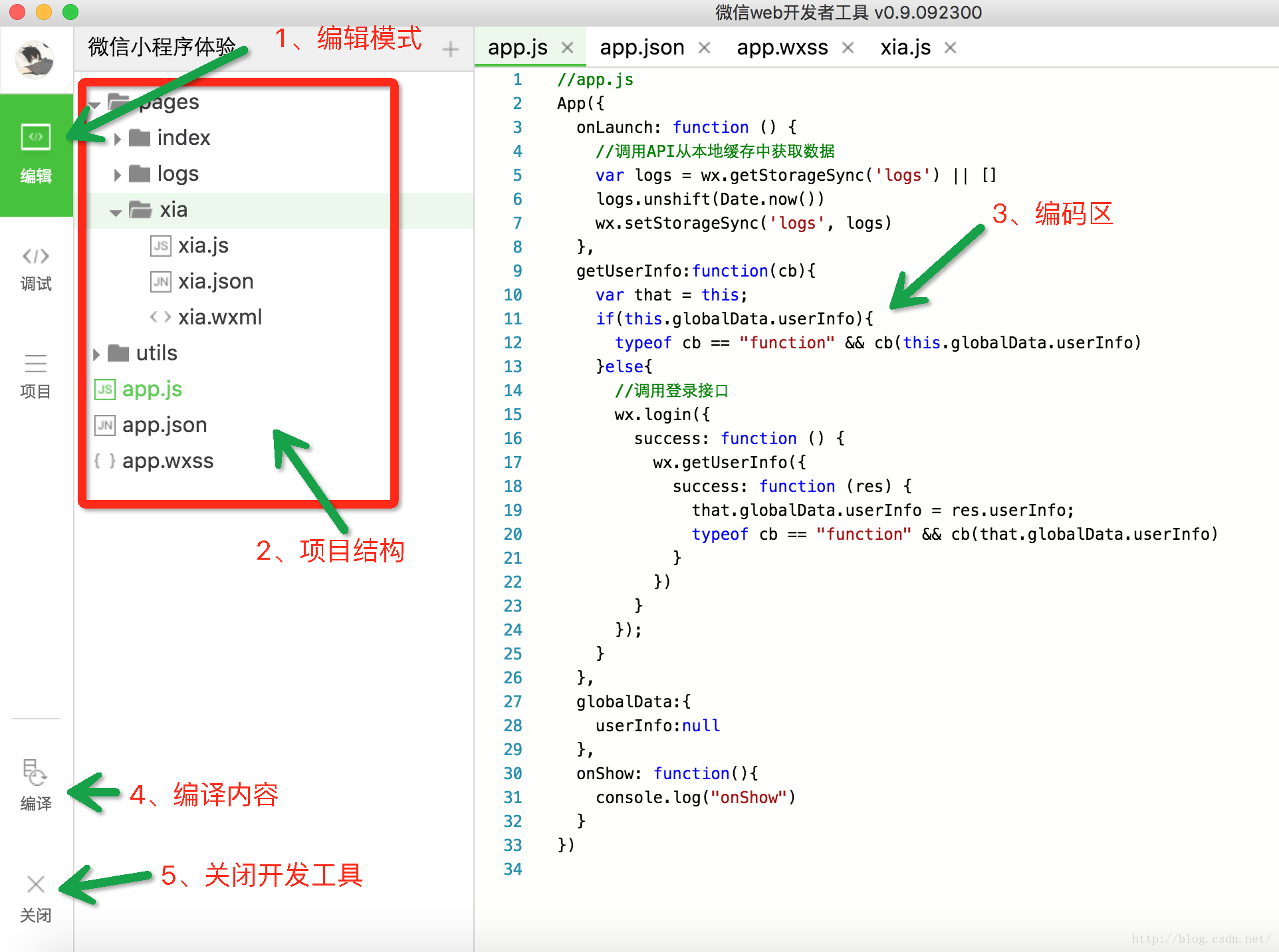Open xia.json in the file tree

point(215,281)
